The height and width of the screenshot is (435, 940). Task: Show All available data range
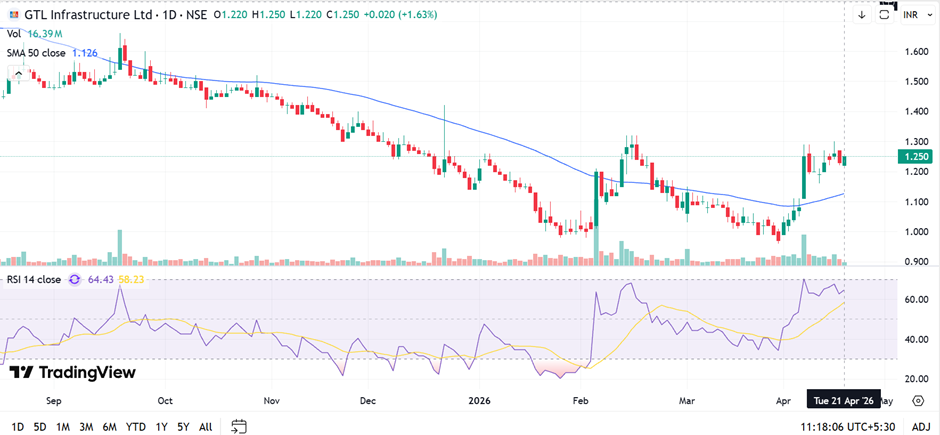click(205, 426)
